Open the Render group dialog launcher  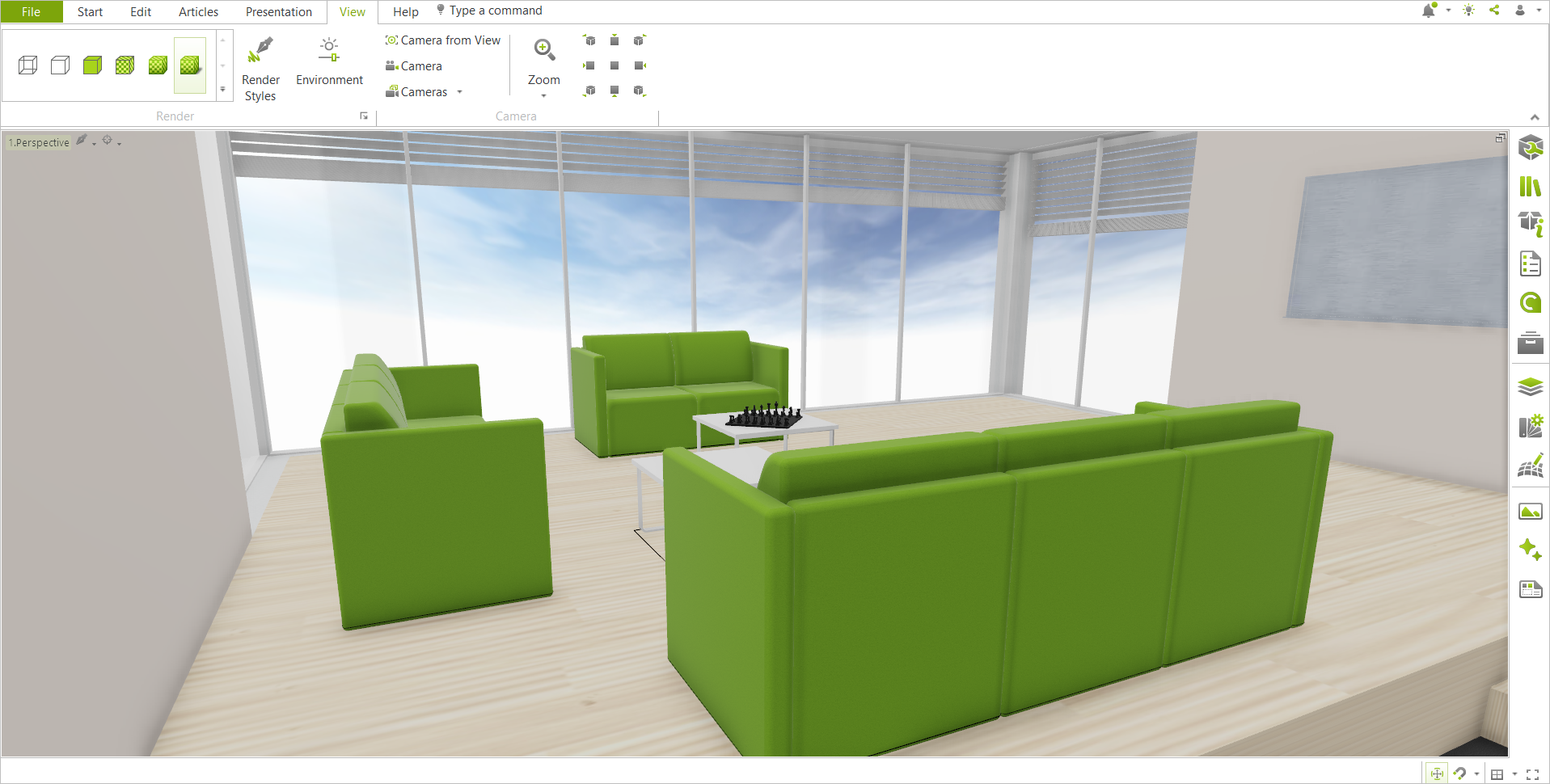[364, 116]
